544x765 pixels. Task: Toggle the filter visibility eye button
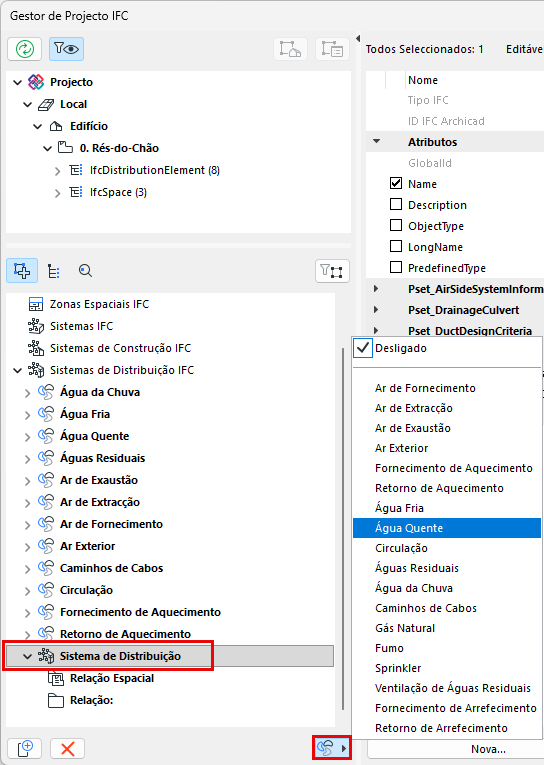click(66, 49)
